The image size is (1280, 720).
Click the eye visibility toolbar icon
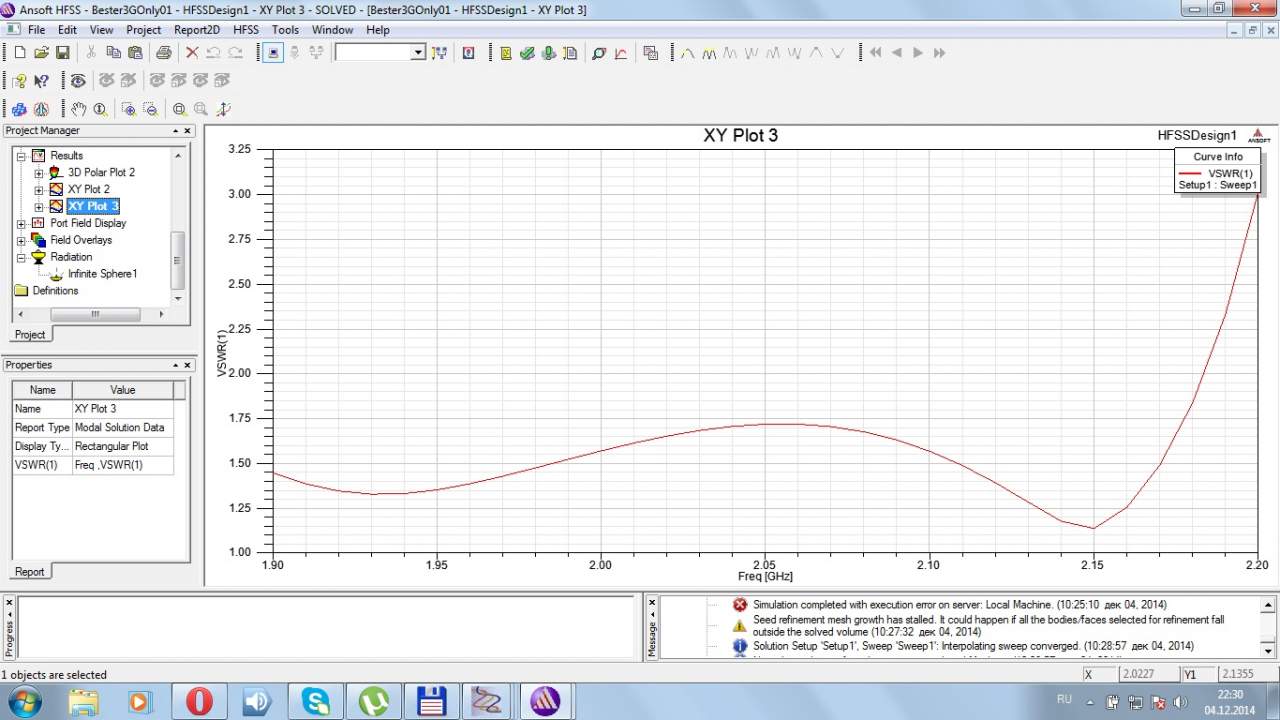click(77, 81)
